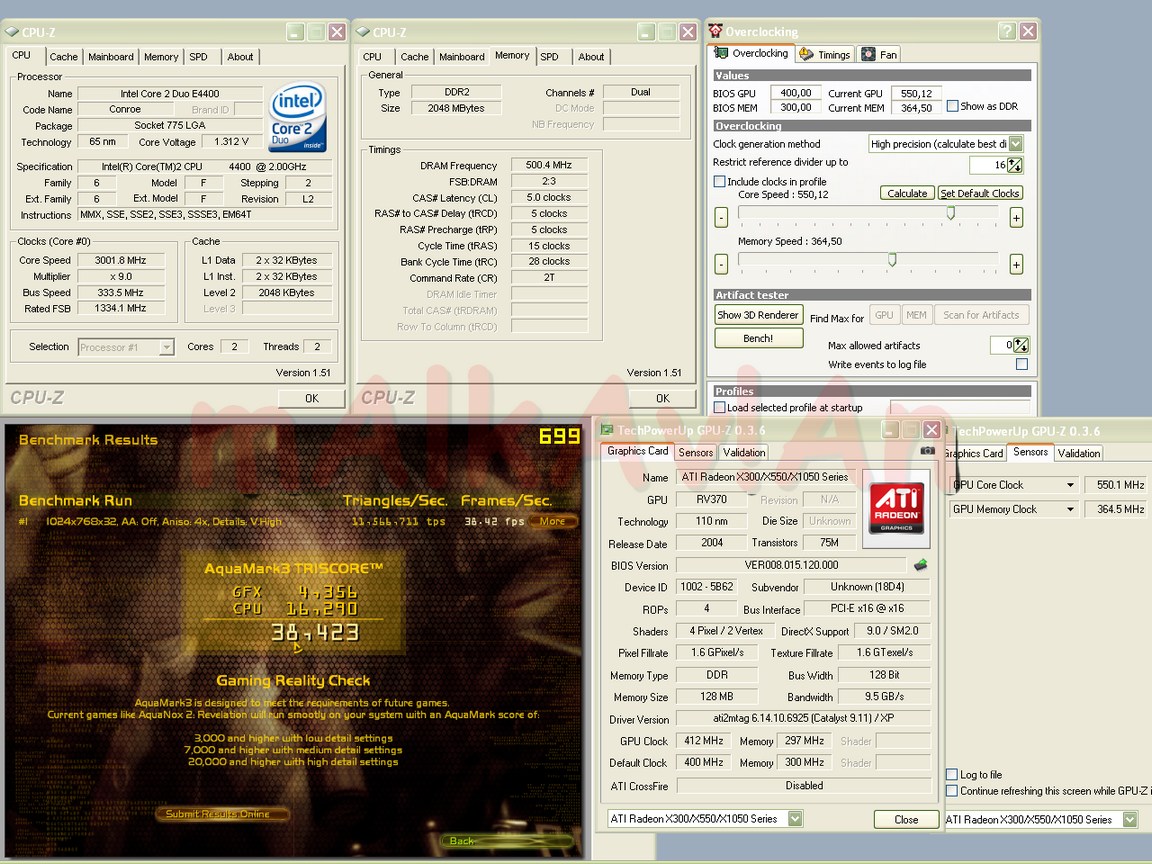This screenshot has height=864, width=1152.
Task: Click the Find Max for GPU button
Action: point(884,314)
